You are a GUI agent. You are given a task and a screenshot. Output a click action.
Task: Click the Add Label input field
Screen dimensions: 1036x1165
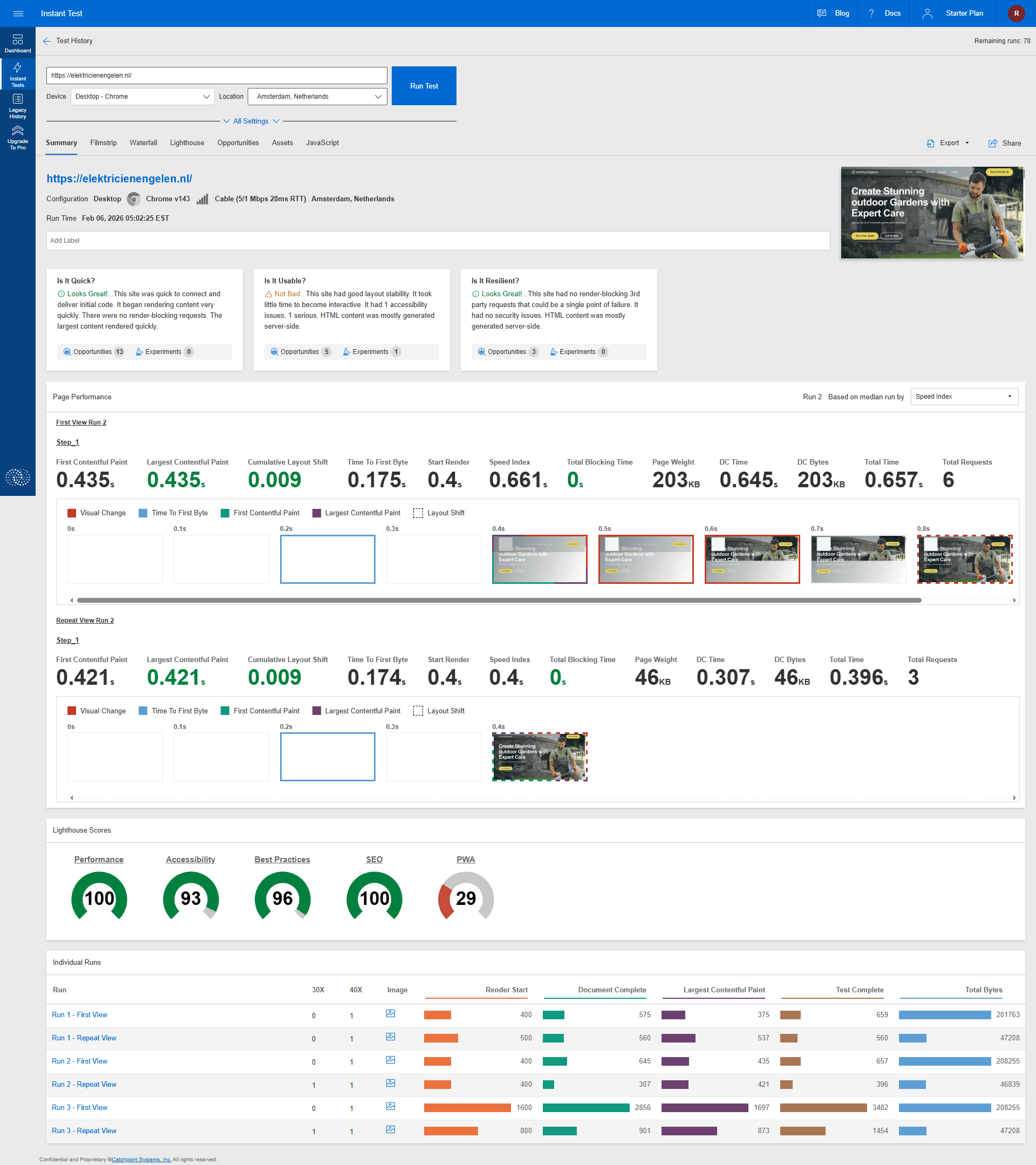coord(438,241)
